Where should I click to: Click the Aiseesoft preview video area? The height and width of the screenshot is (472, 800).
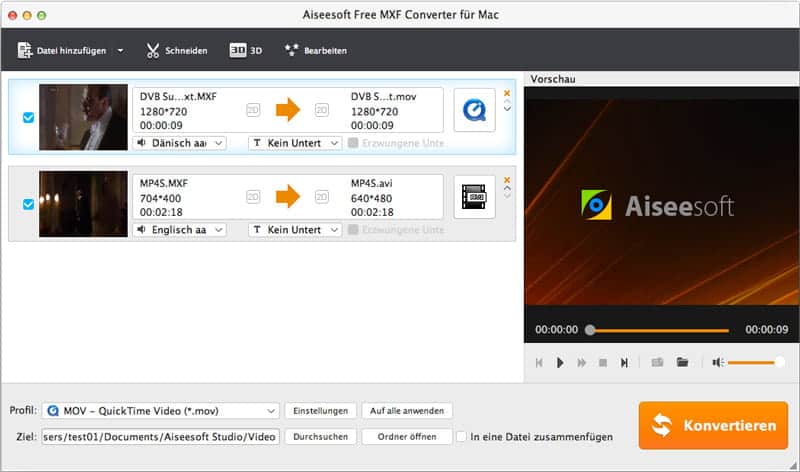[x=662, y=202]
